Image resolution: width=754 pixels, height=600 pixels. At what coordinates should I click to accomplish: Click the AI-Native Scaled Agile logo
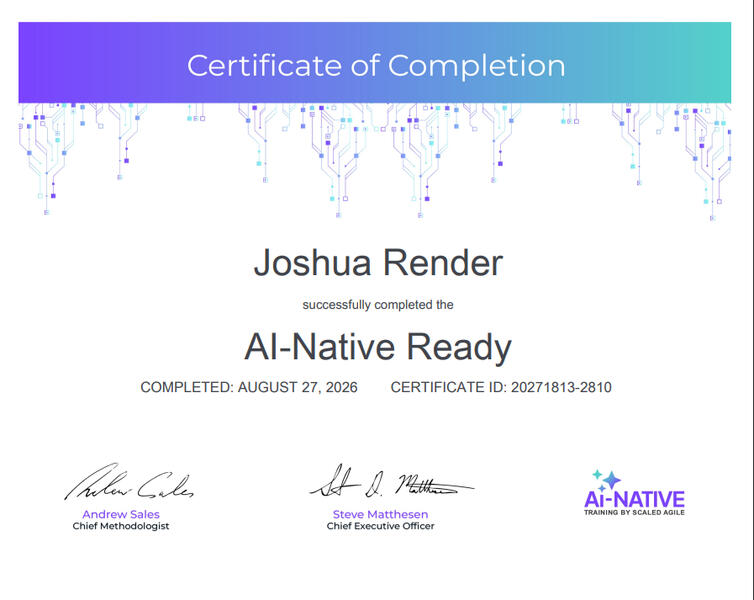tap(634, 492)
